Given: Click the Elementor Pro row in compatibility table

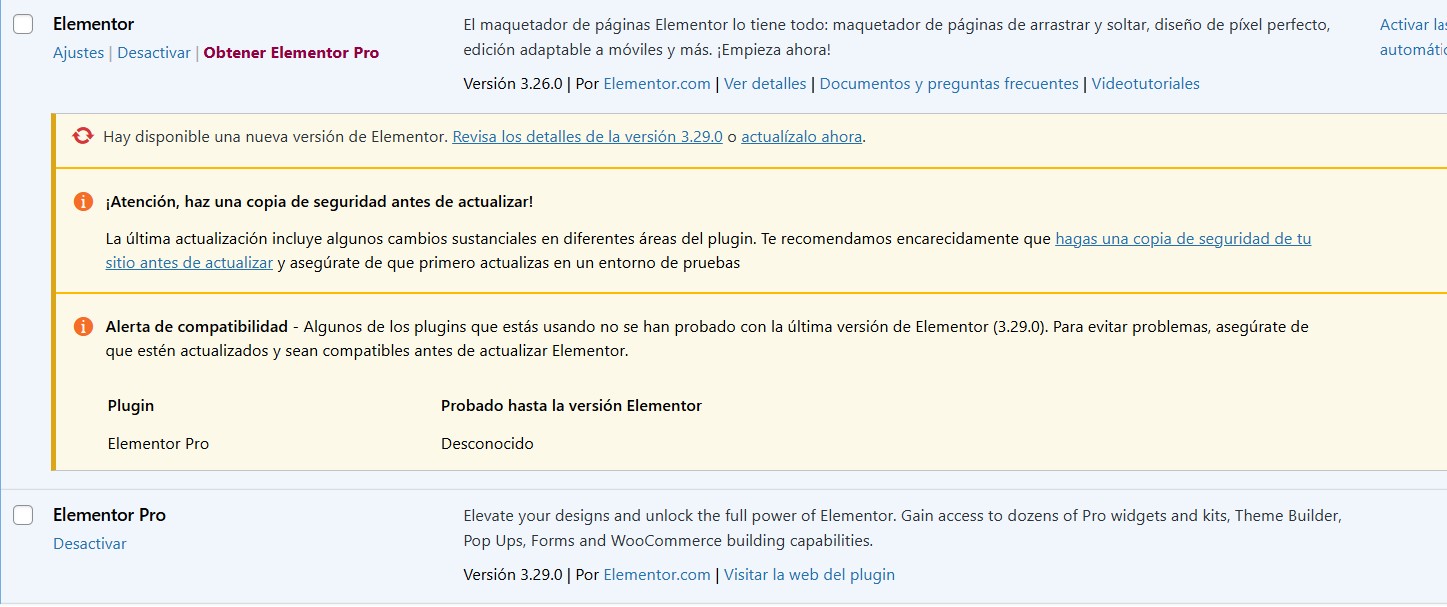Looking at the screenshot, I should coord(158,444).
